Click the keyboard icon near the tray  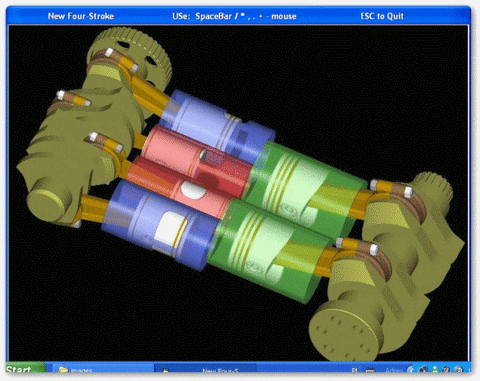[370, 370]
